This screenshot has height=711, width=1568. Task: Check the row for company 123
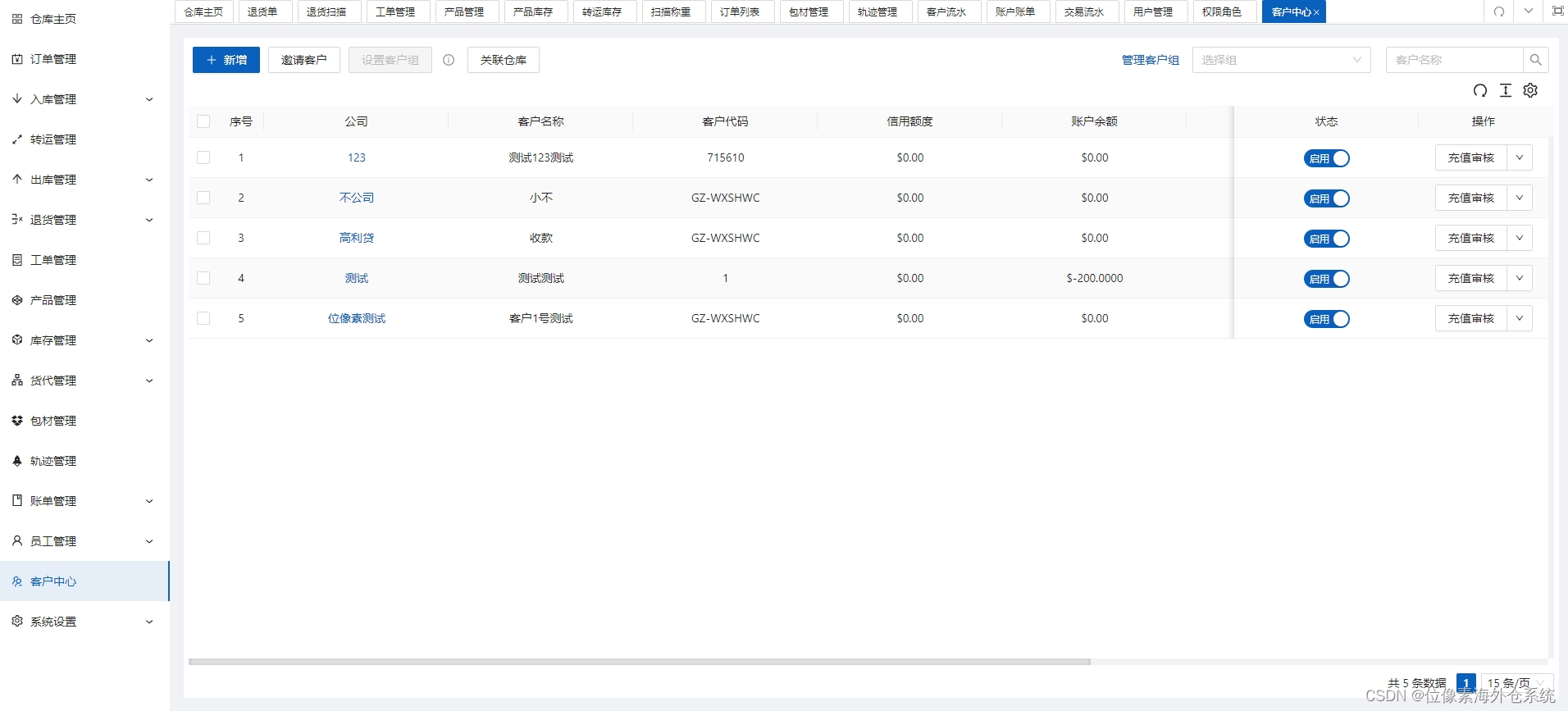[203, 157]
